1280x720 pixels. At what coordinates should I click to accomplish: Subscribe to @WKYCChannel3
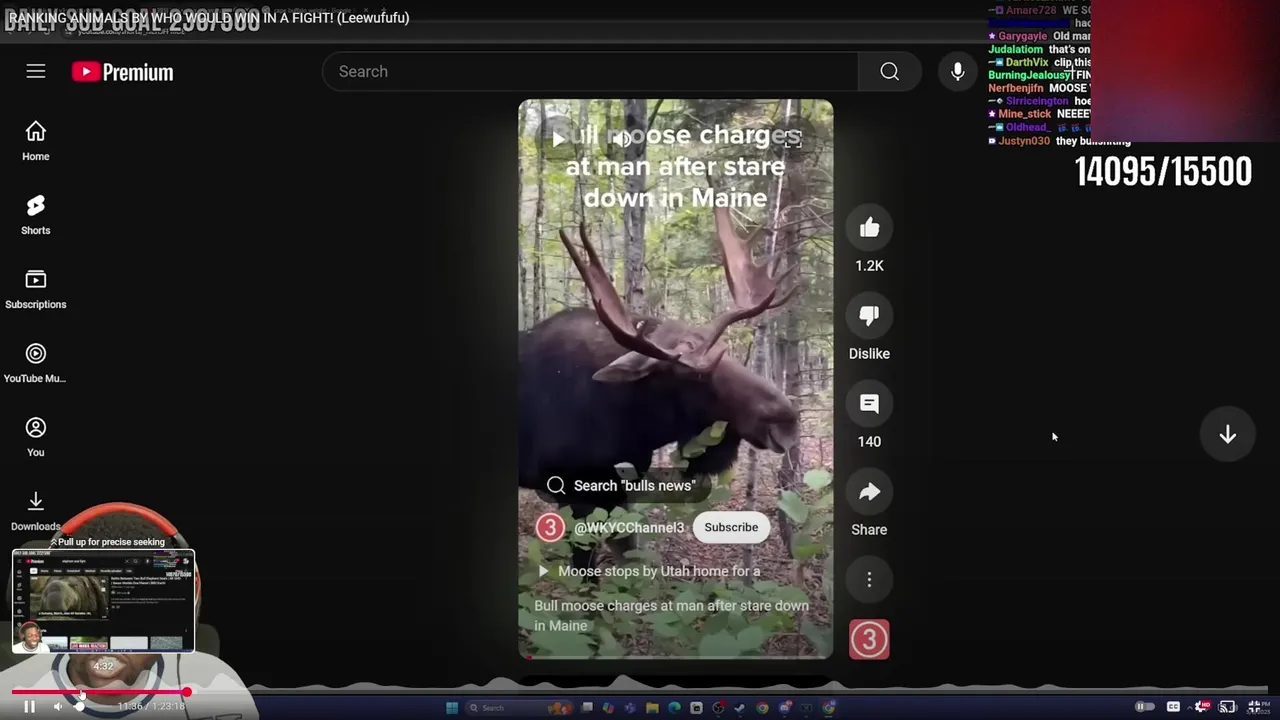pos(731,527)
